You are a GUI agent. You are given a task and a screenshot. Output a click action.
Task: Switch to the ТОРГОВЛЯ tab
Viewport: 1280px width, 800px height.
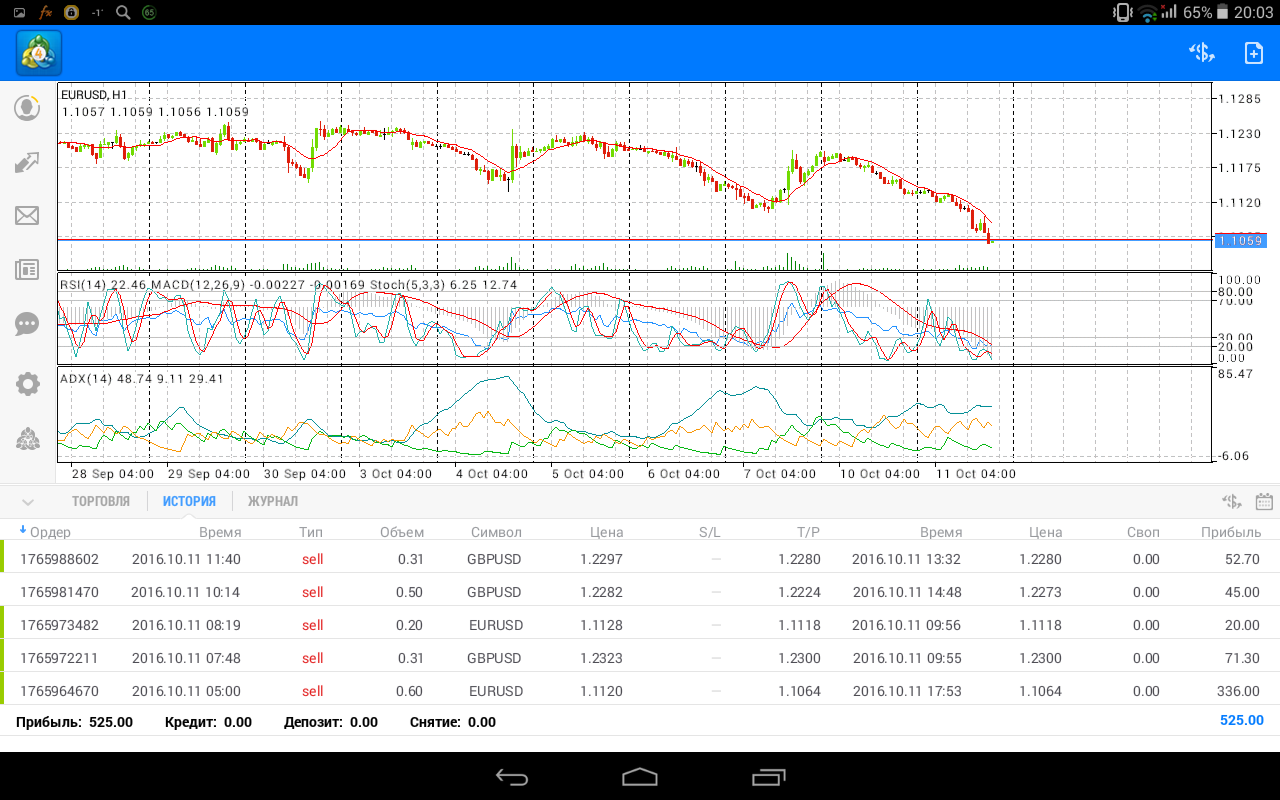(x=101, y=502)
